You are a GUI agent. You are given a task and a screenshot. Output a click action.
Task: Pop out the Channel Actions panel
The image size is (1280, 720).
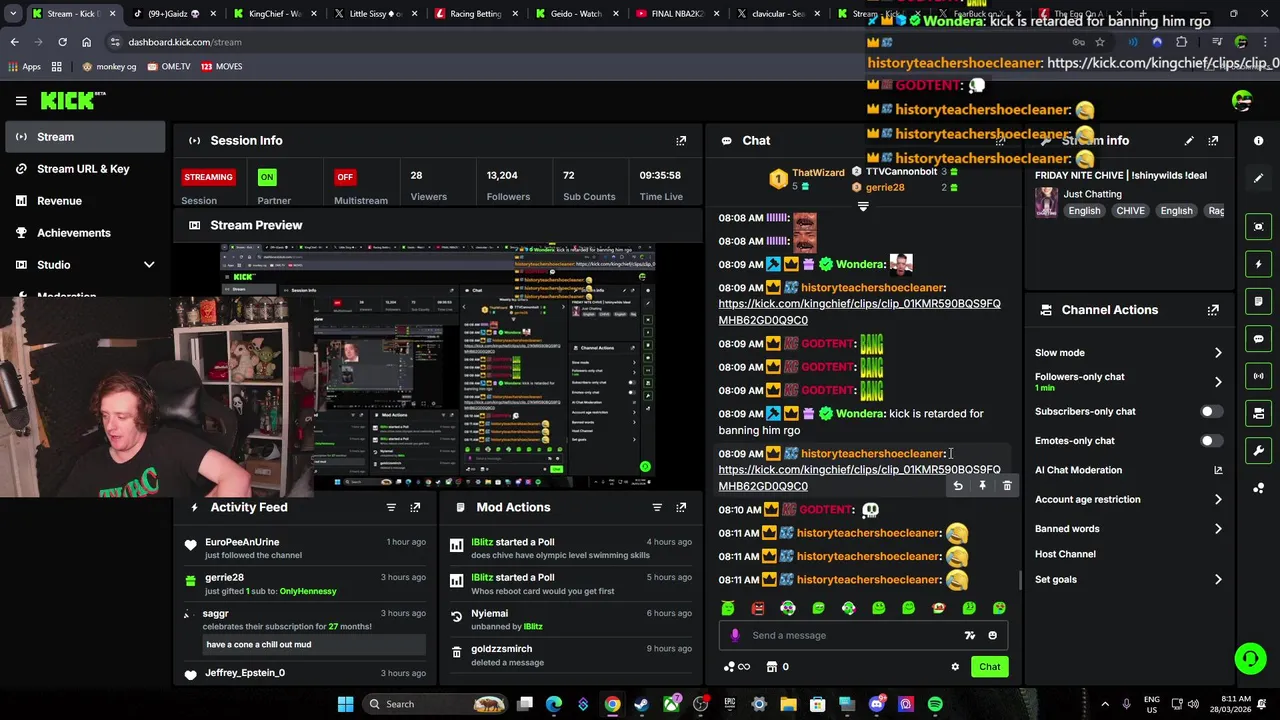[x=1213, y=310]
